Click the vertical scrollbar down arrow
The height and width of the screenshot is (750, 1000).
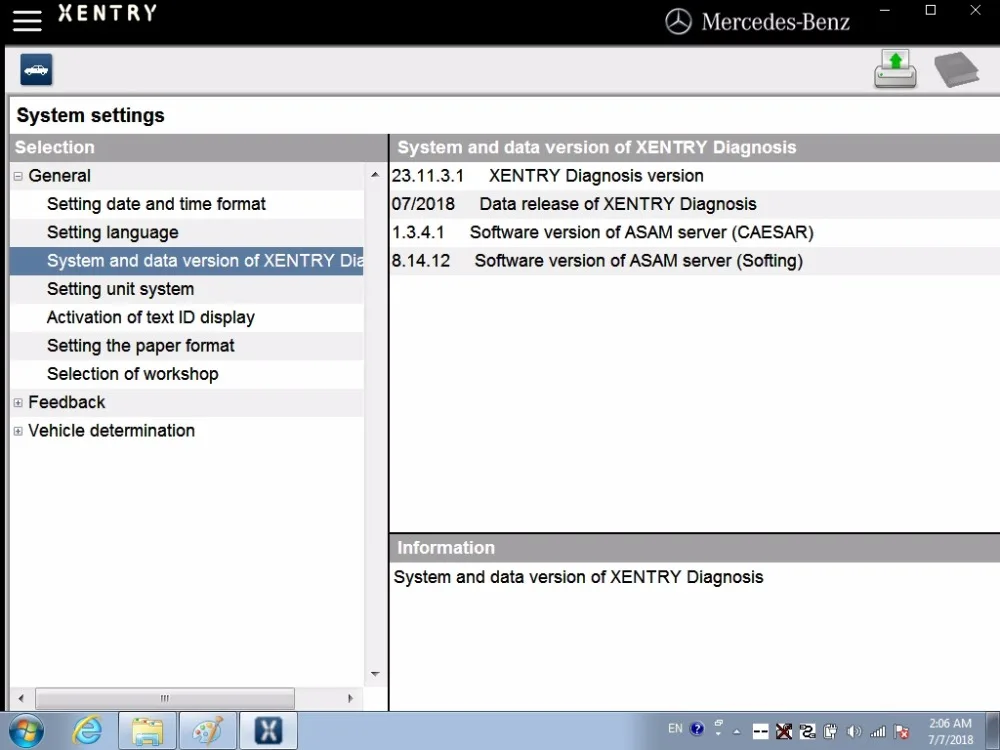[375, 674]
